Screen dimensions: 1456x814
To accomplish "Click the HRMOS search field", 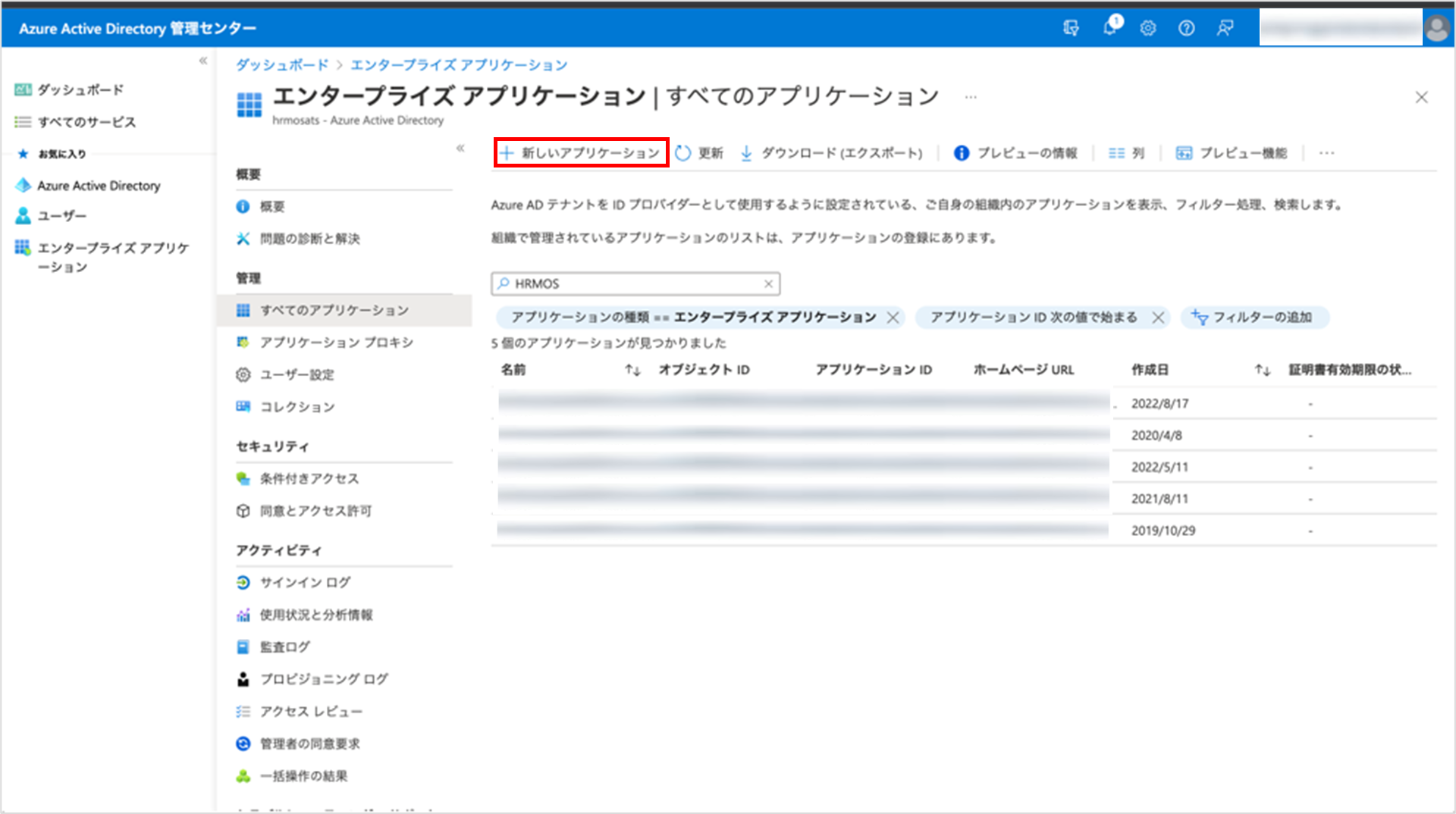I will coord(635,283).
